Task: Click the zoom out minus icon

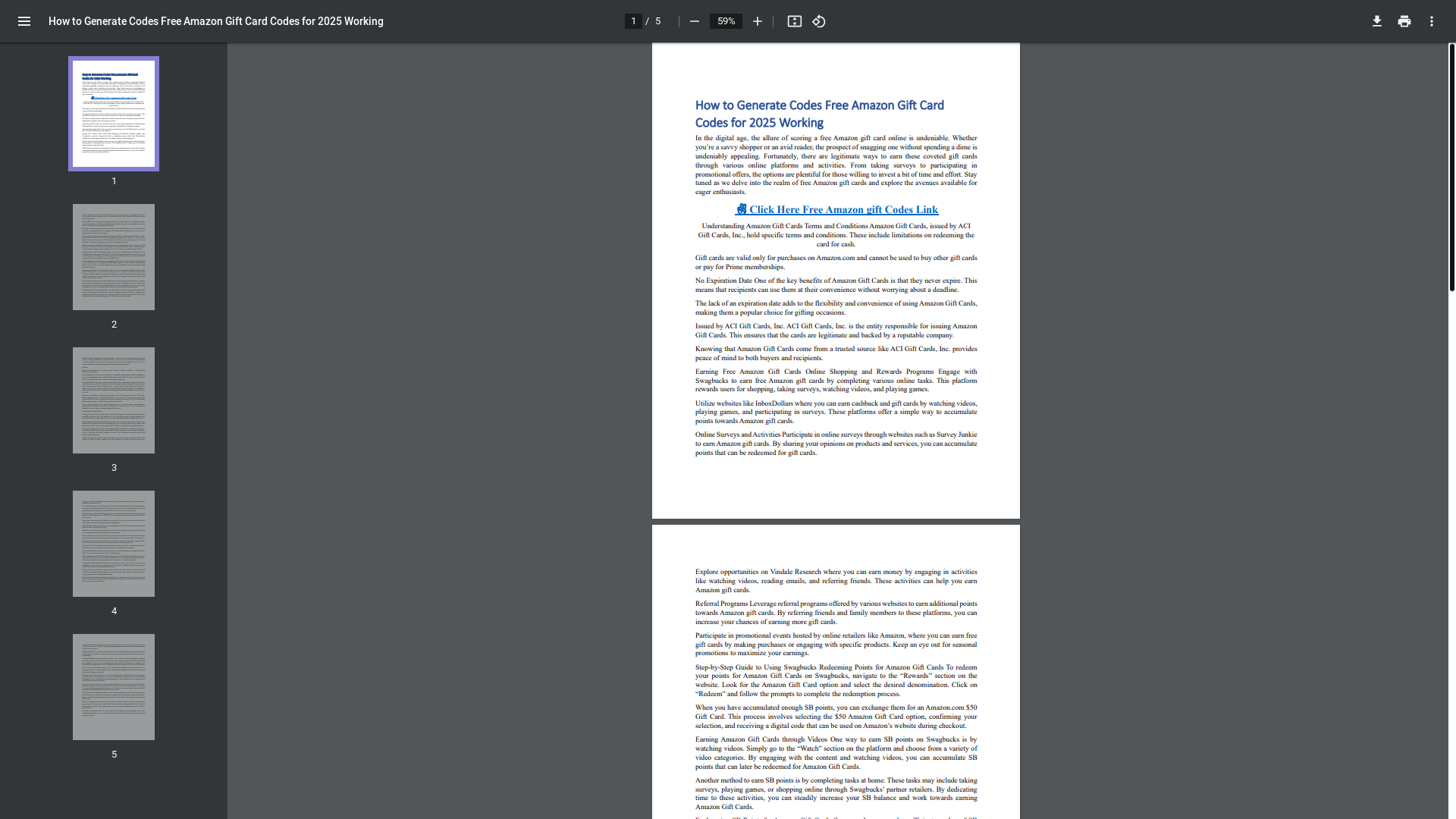Action: pos(694,21)
